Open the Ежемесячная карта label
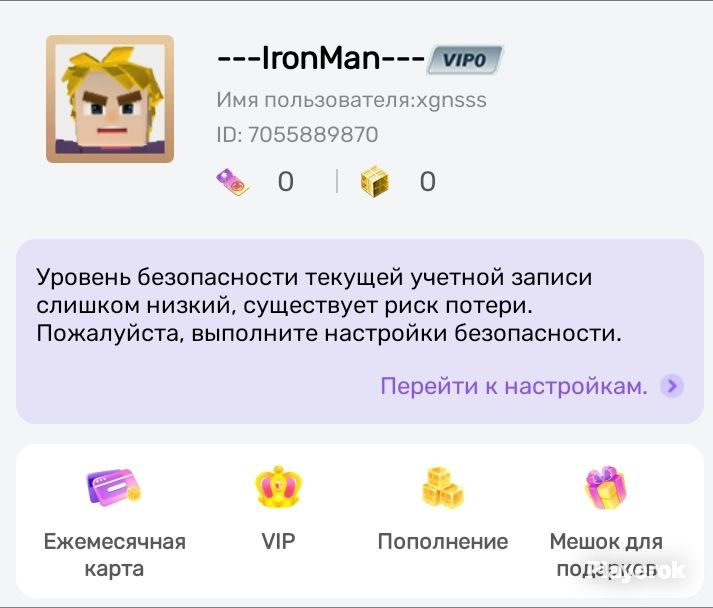The width and height of the screenshot is (713, 608). pos(115,555)
